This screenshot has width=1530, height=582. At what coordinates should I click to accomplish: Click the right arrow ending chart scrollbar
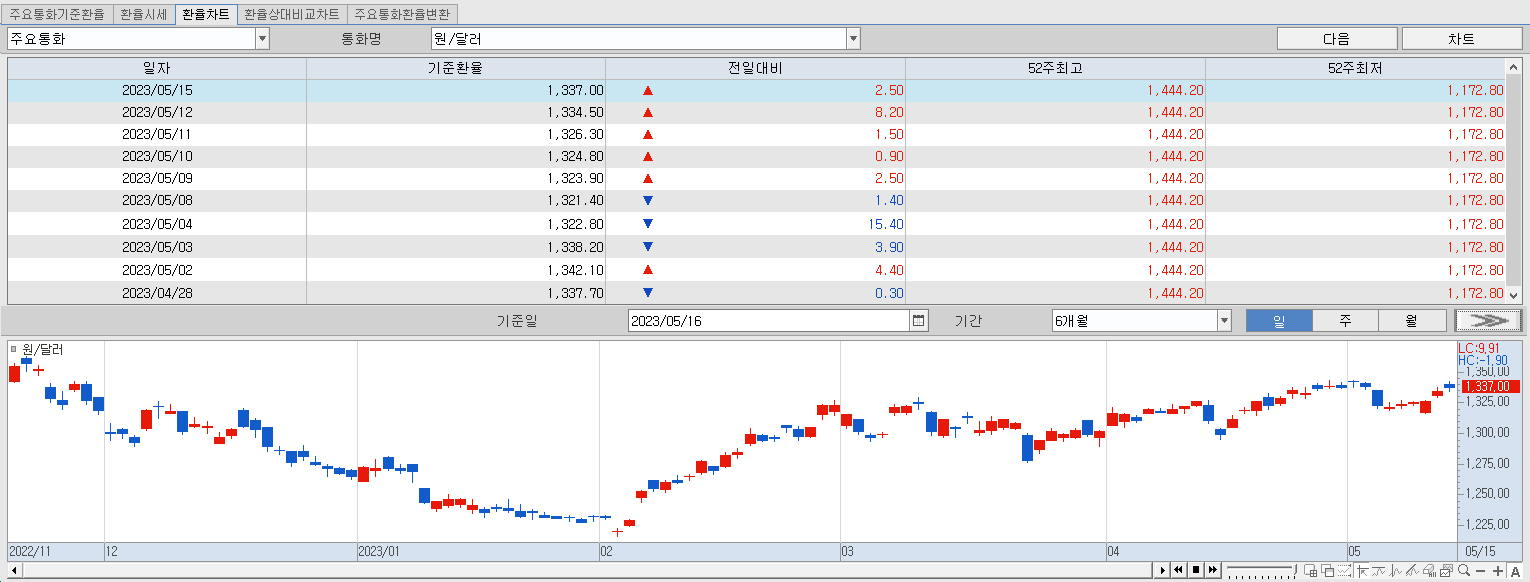(1162, 570)
